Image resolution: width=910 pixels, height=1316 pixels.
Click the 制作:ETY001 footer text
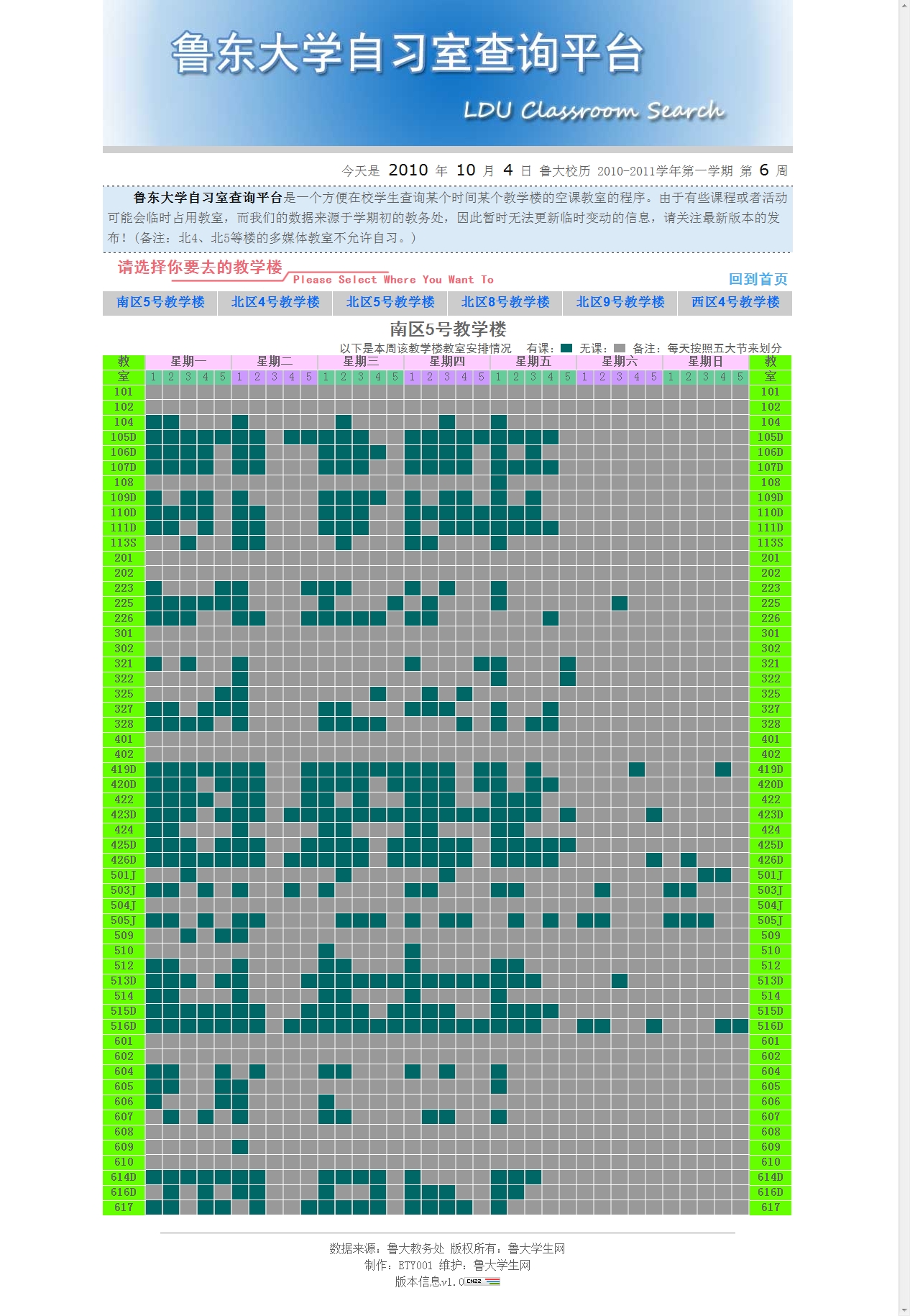(399, 1265)
